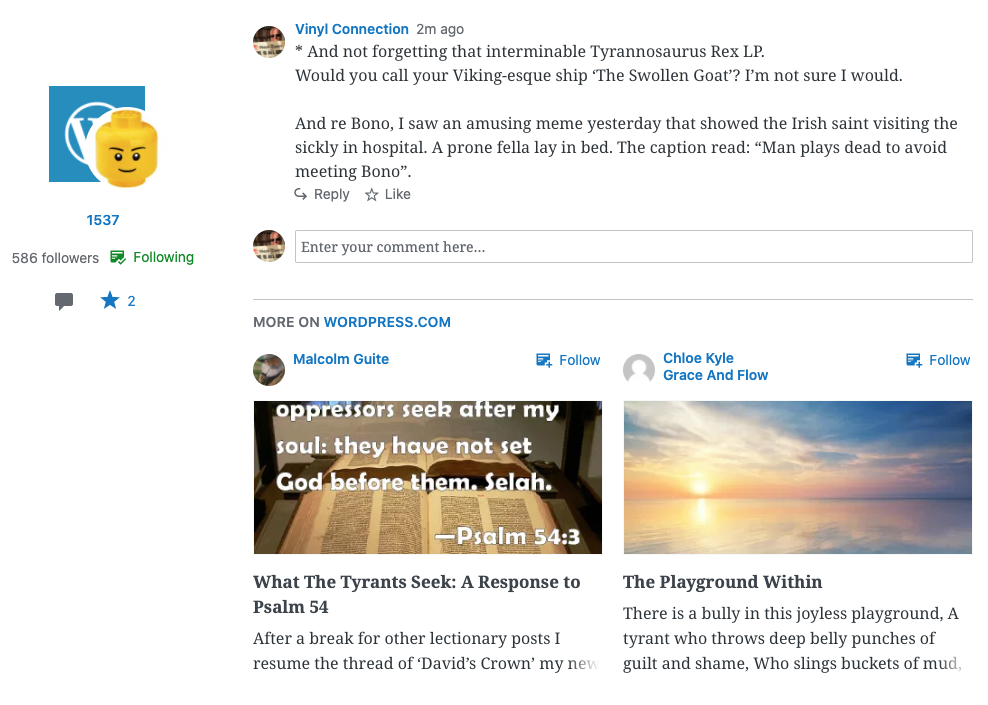The image size is (988, 705).
Task: Open the Grace And Flow site link
Action: 715,375
